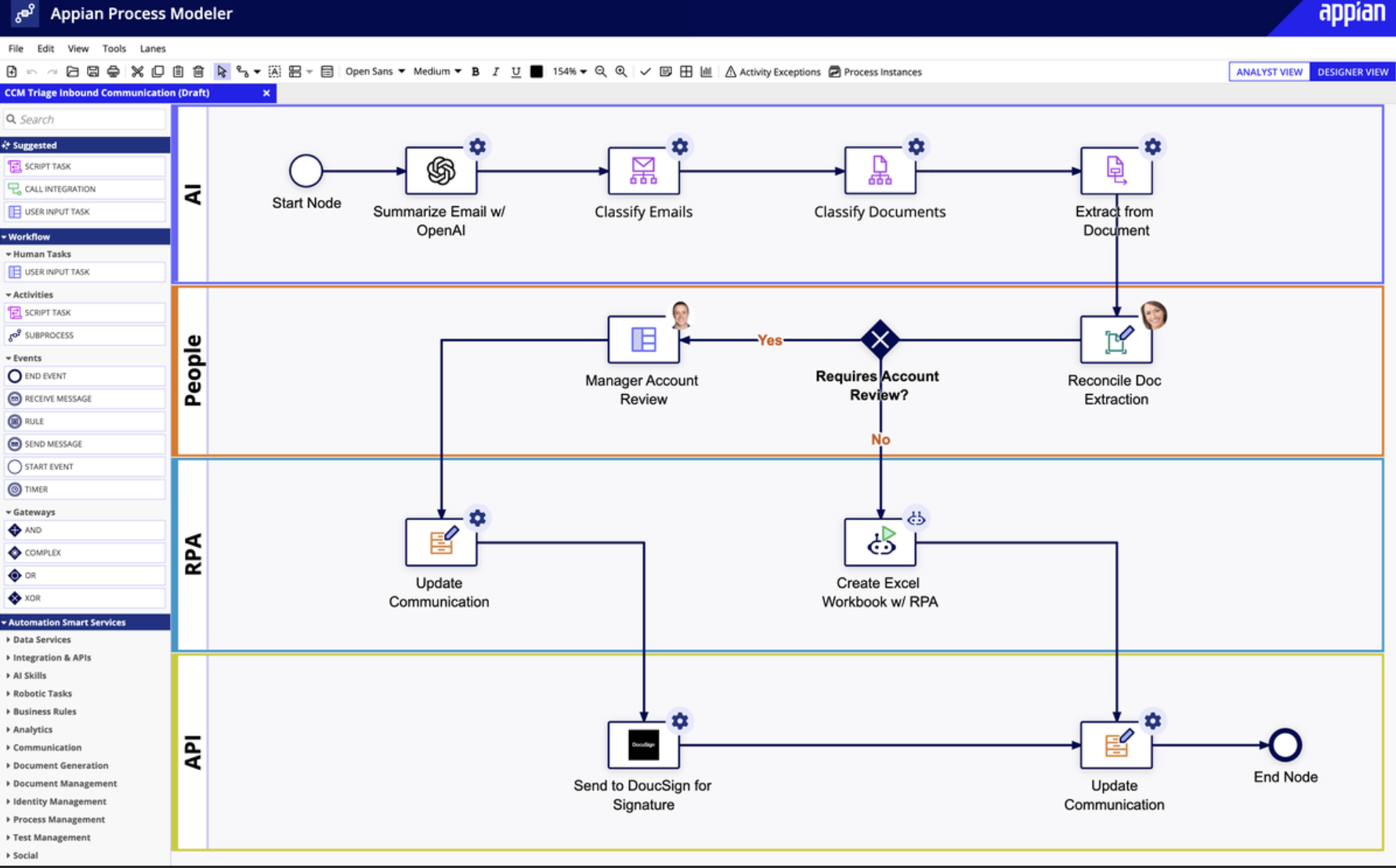This screenshot has width=1396, height=868.
Task: Collapse the Automation Smart Services section
Action: click(65, 622)
